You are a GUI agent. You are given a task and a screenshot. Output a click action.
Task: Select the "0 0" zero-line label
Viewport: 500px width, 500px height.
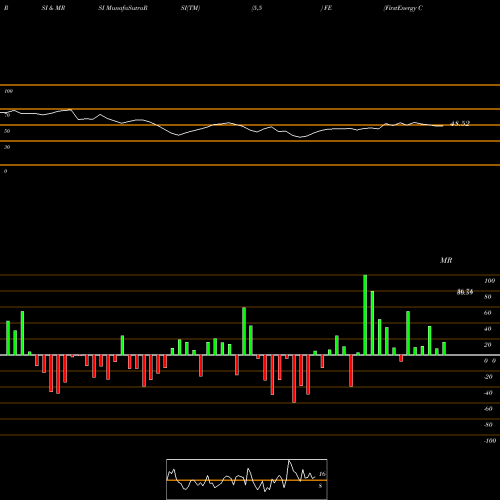pyautogui.click(x=490, y=361)
